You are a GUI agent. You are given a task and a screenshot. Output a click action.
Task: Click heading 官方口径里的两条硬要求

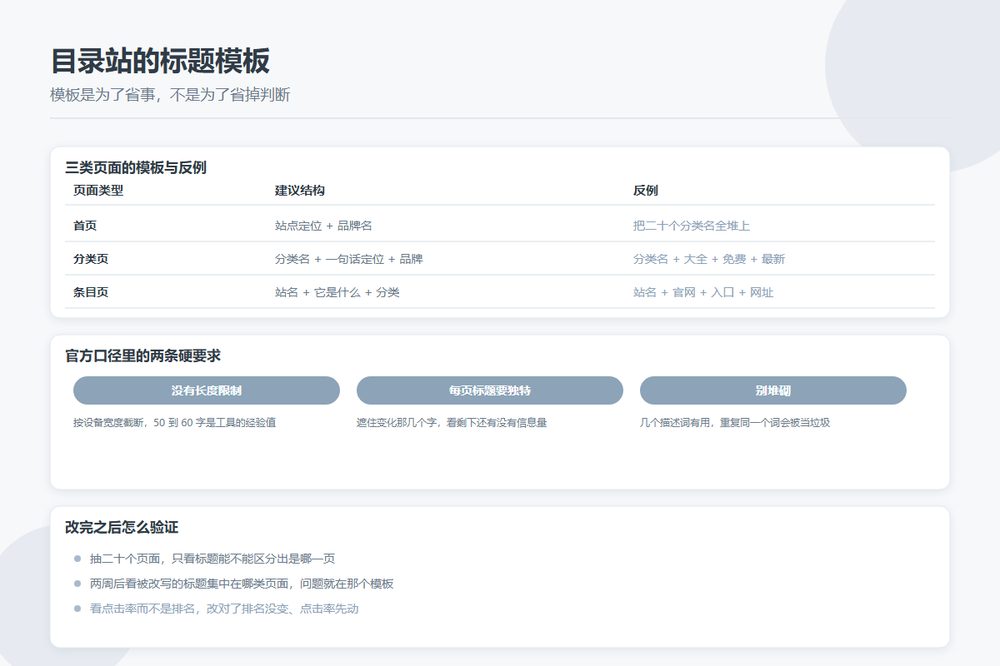point(143,356)
